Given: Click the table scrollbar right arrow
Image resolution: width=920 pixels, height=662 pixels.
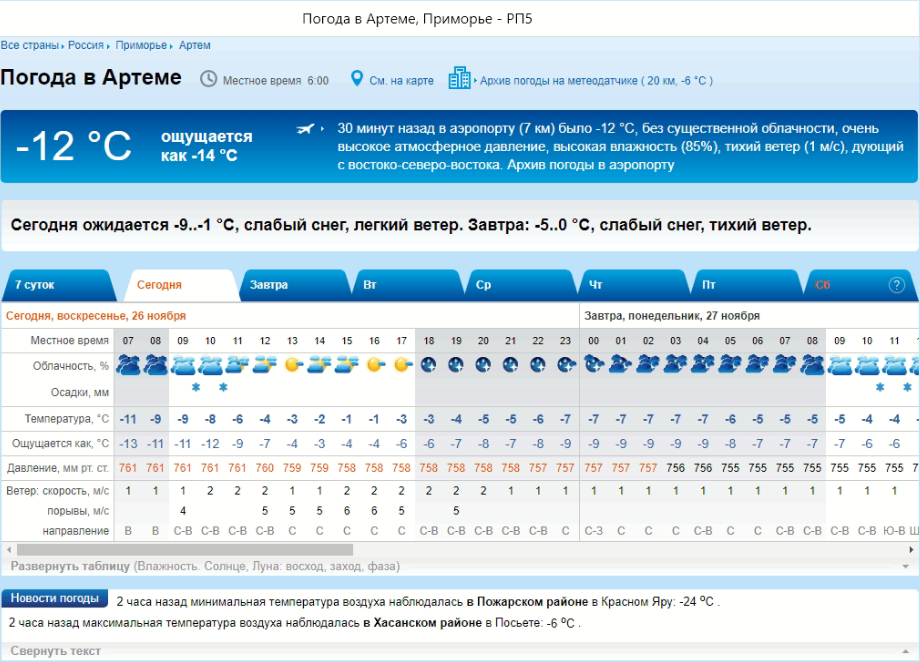Looking at the screenshot, I should click(x=911, y=550).
